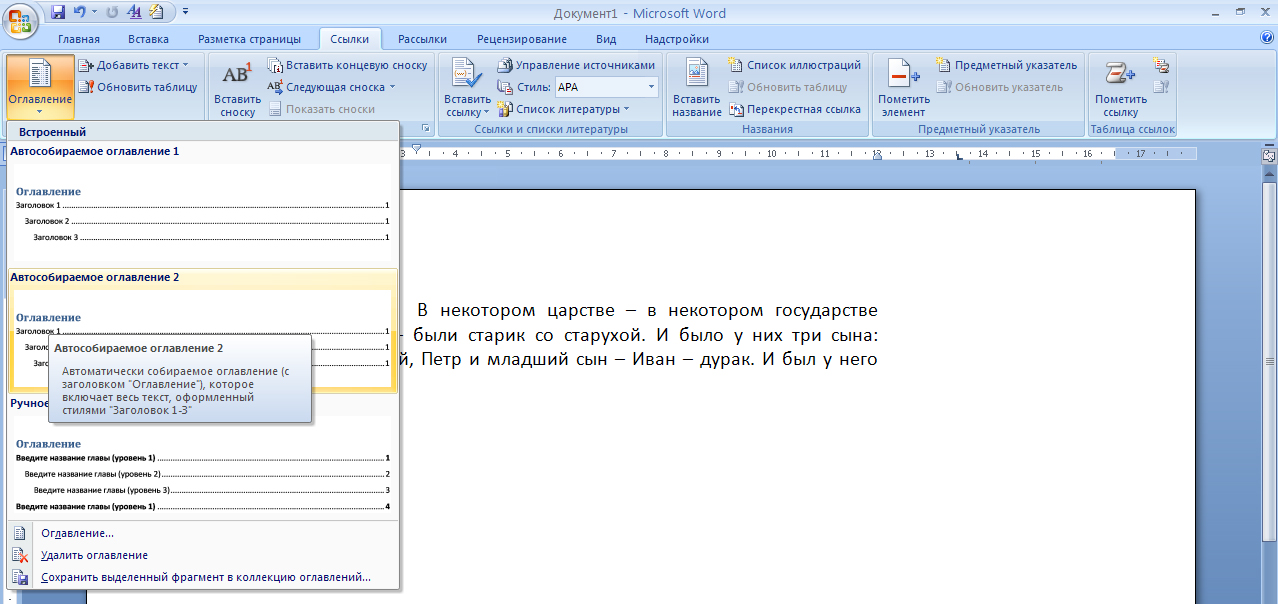Click Пометить ссылку button
The height and width of the screenshot is (604, 1278).
pos(1121,88)
